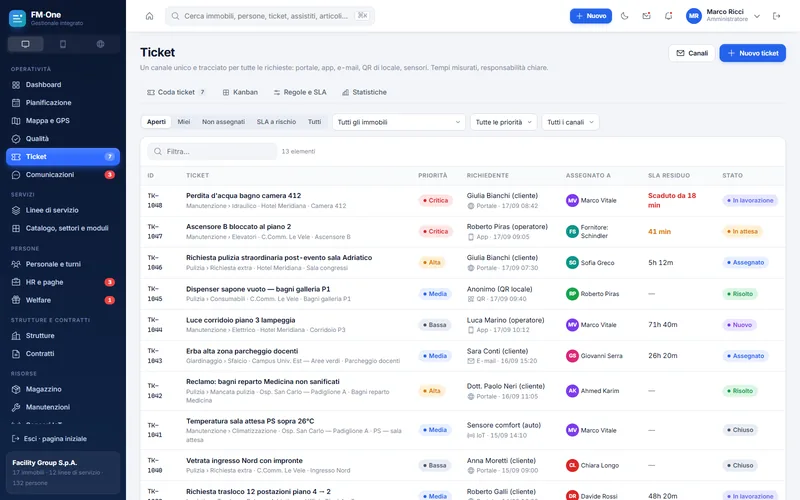This screenshot has height=500, width=800.
Task: Click the home icon in top bar
Action: pyautogui.click(x=149, y=16)
